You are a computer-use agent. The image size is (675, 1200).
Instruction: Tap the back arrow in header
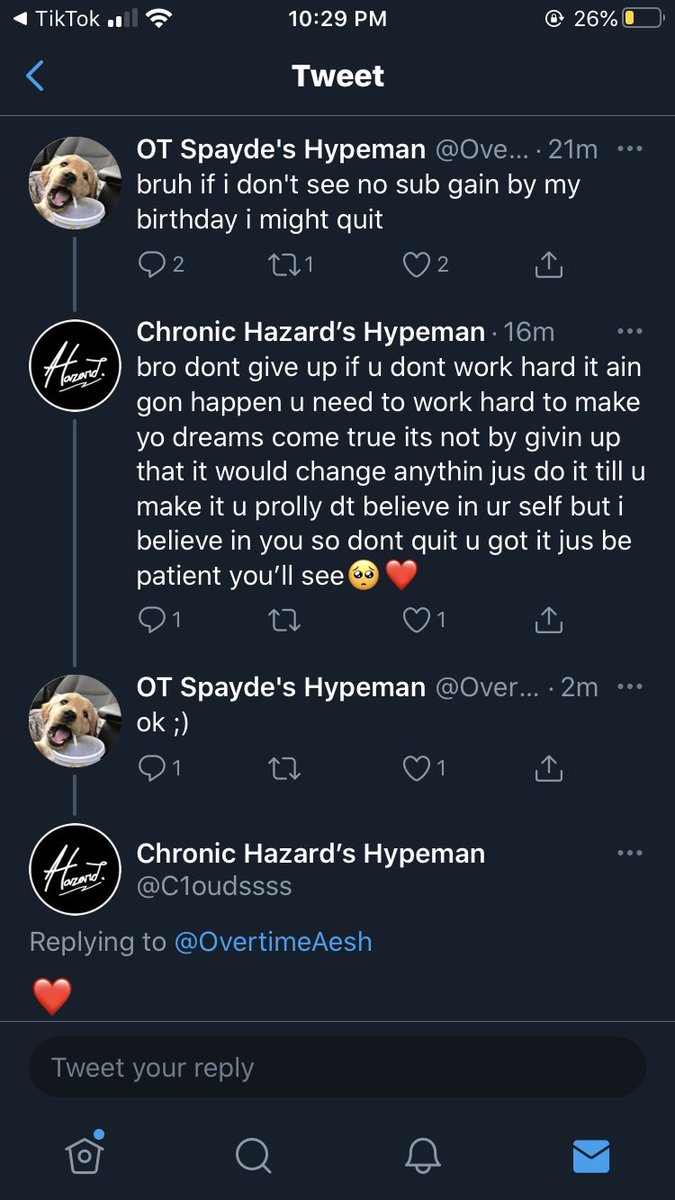point(36,76)
